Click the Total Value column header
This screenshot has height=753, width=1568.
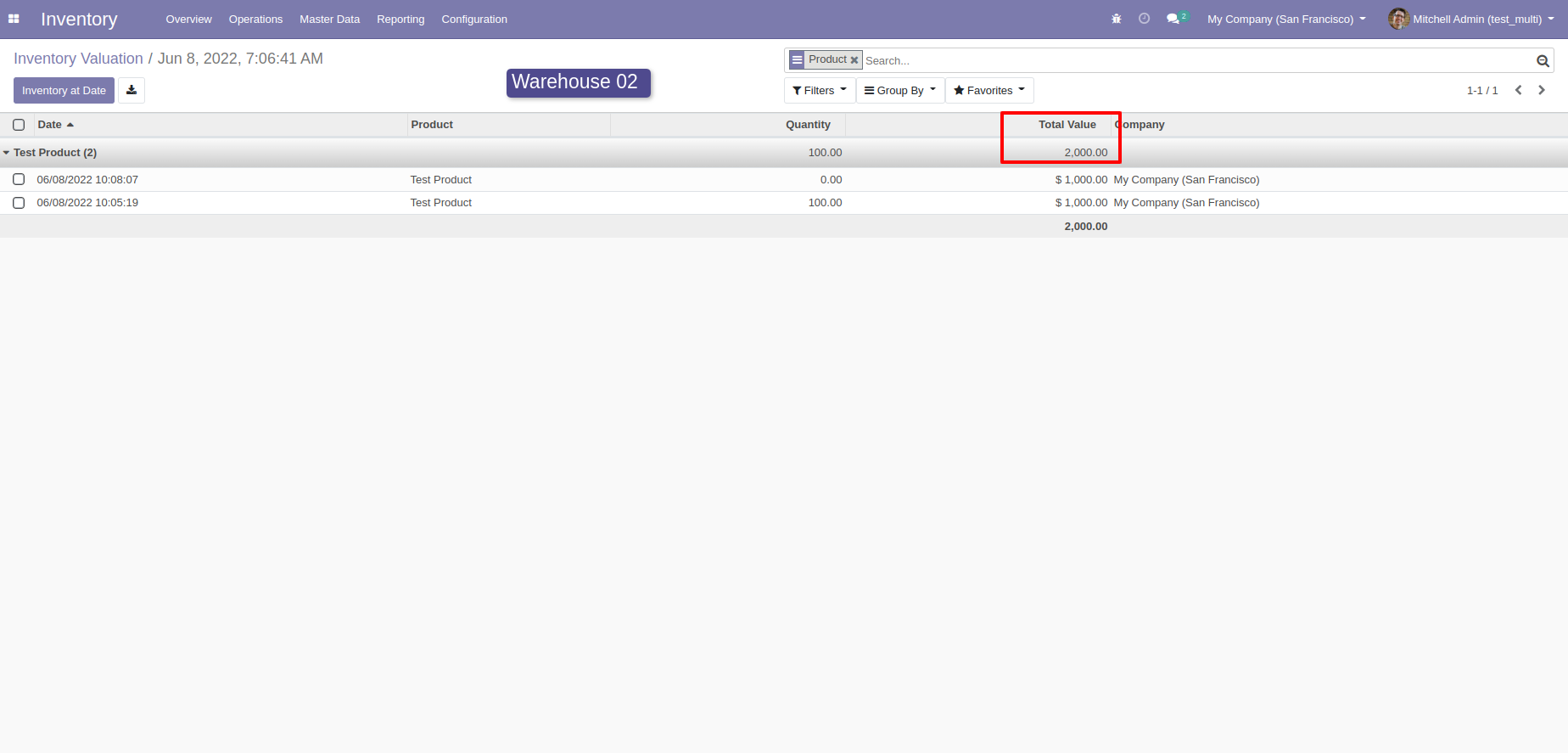pos(1067,125)
